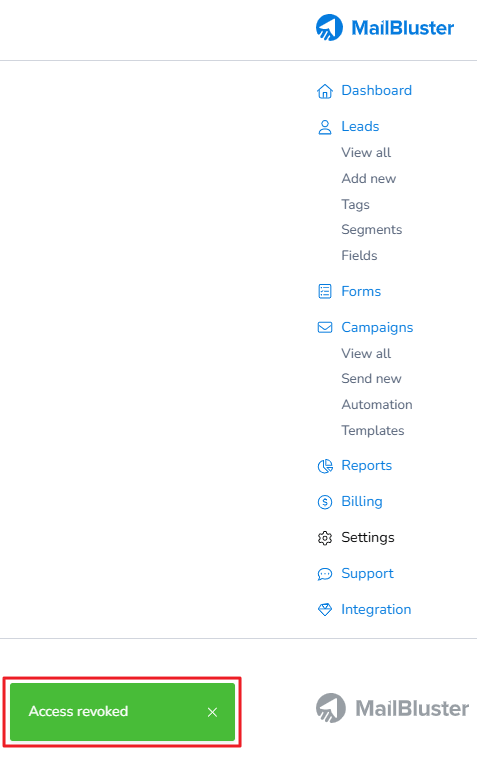Click the Campaigns envelope icon
The image size is (477, 759).
(x=324, y=328)
